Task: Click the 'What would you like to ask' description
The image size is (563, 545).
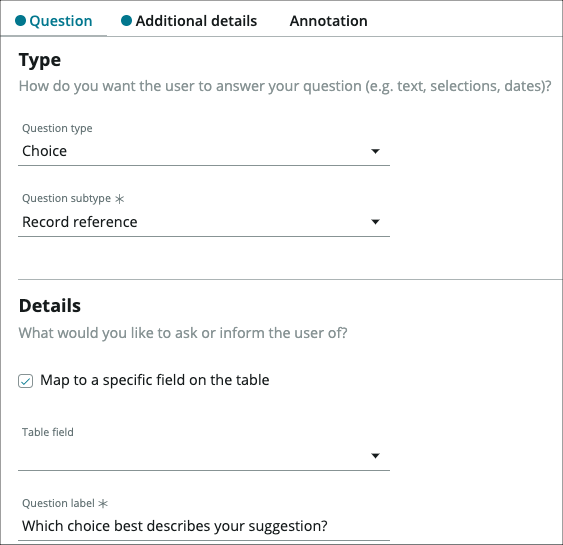Action: 183,333
